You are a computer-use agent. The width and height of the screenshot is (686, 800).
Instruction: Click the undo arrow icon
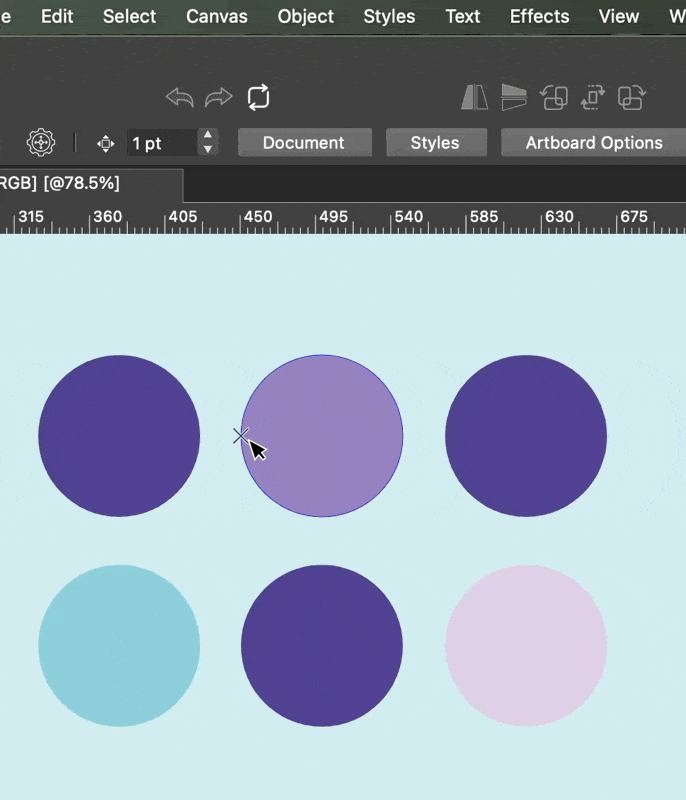[179, 97]
